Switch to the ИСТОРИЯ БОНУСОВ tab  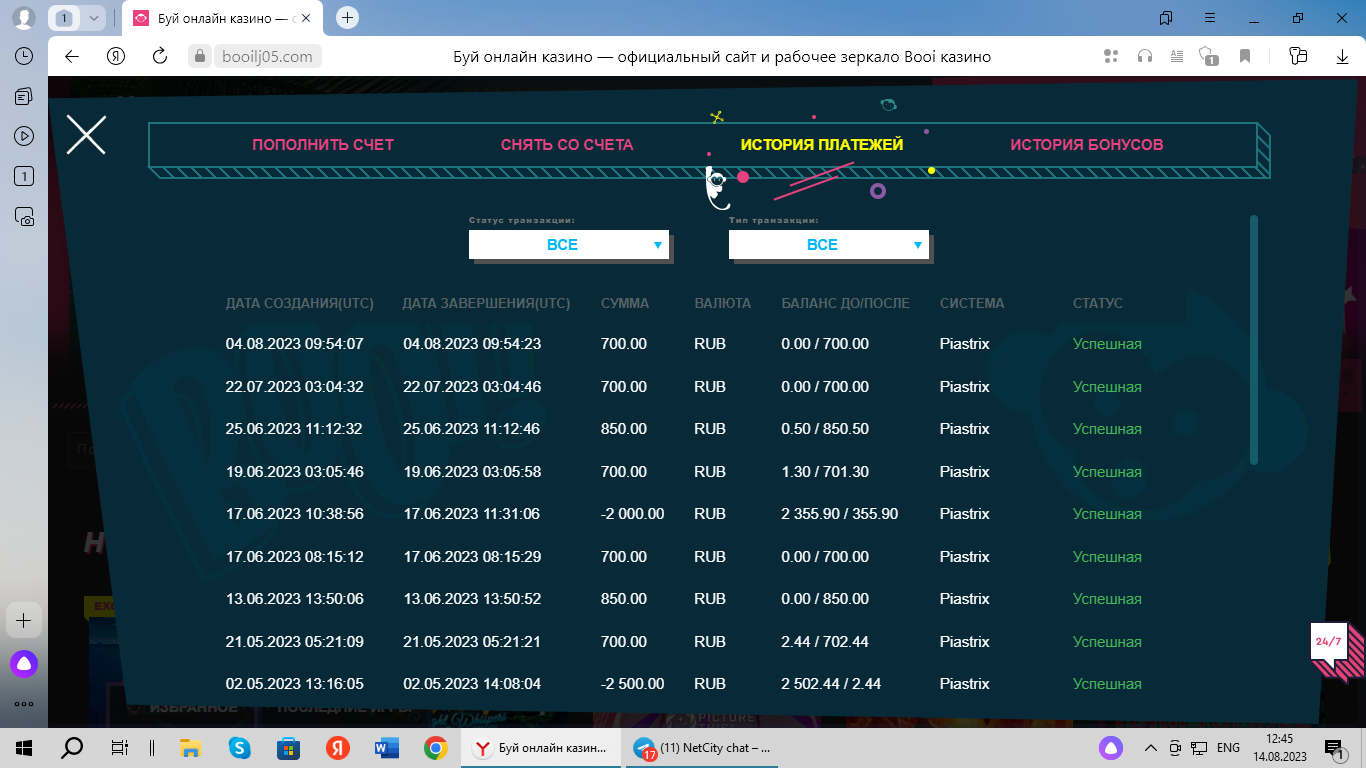pyautogui.click(x=1087, y=145)
